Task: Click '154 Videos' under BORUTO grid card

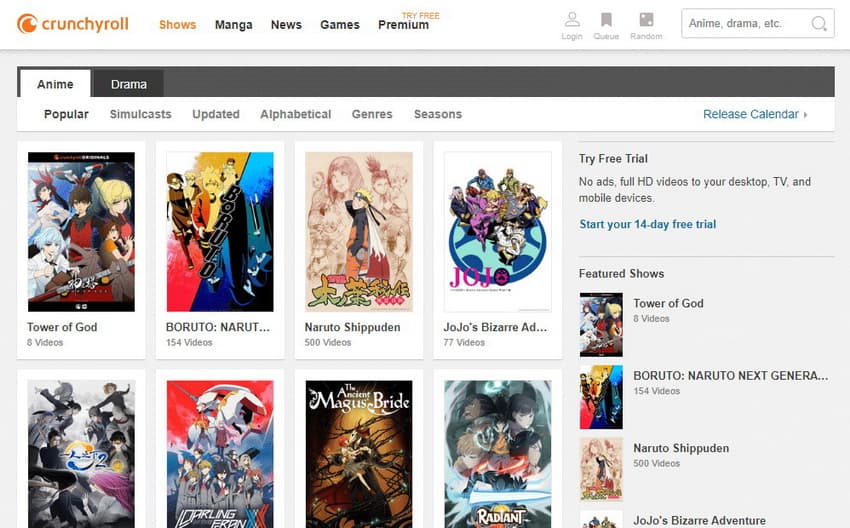Action: [189, 343]
